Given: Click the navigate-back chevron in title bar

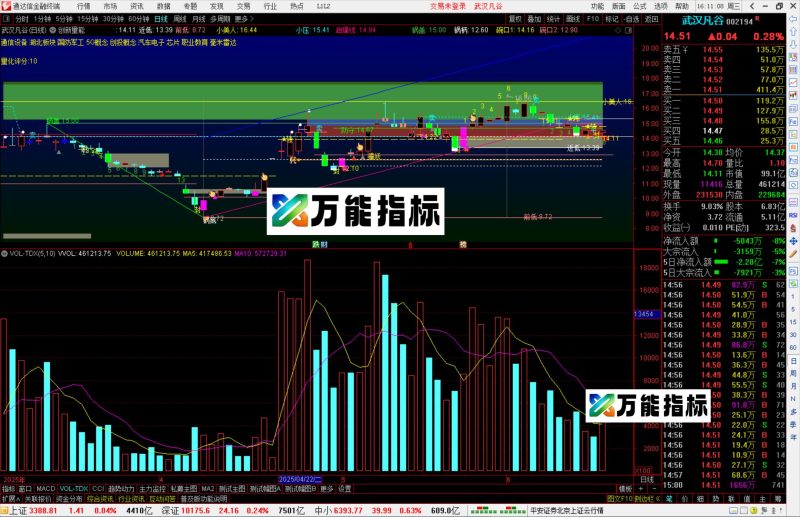Looking at the screenshot, I should (752, 6).
